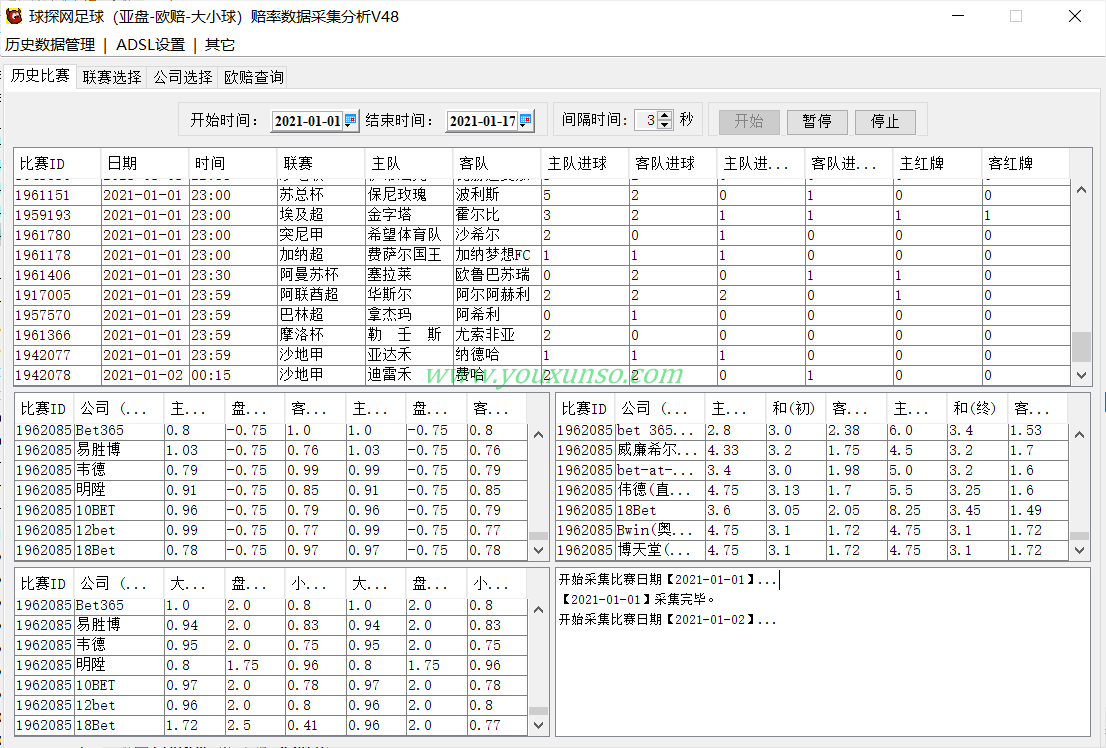Click log line 【2021-01-01】采集完毕

pyautogui.click(x=638, y=600)
